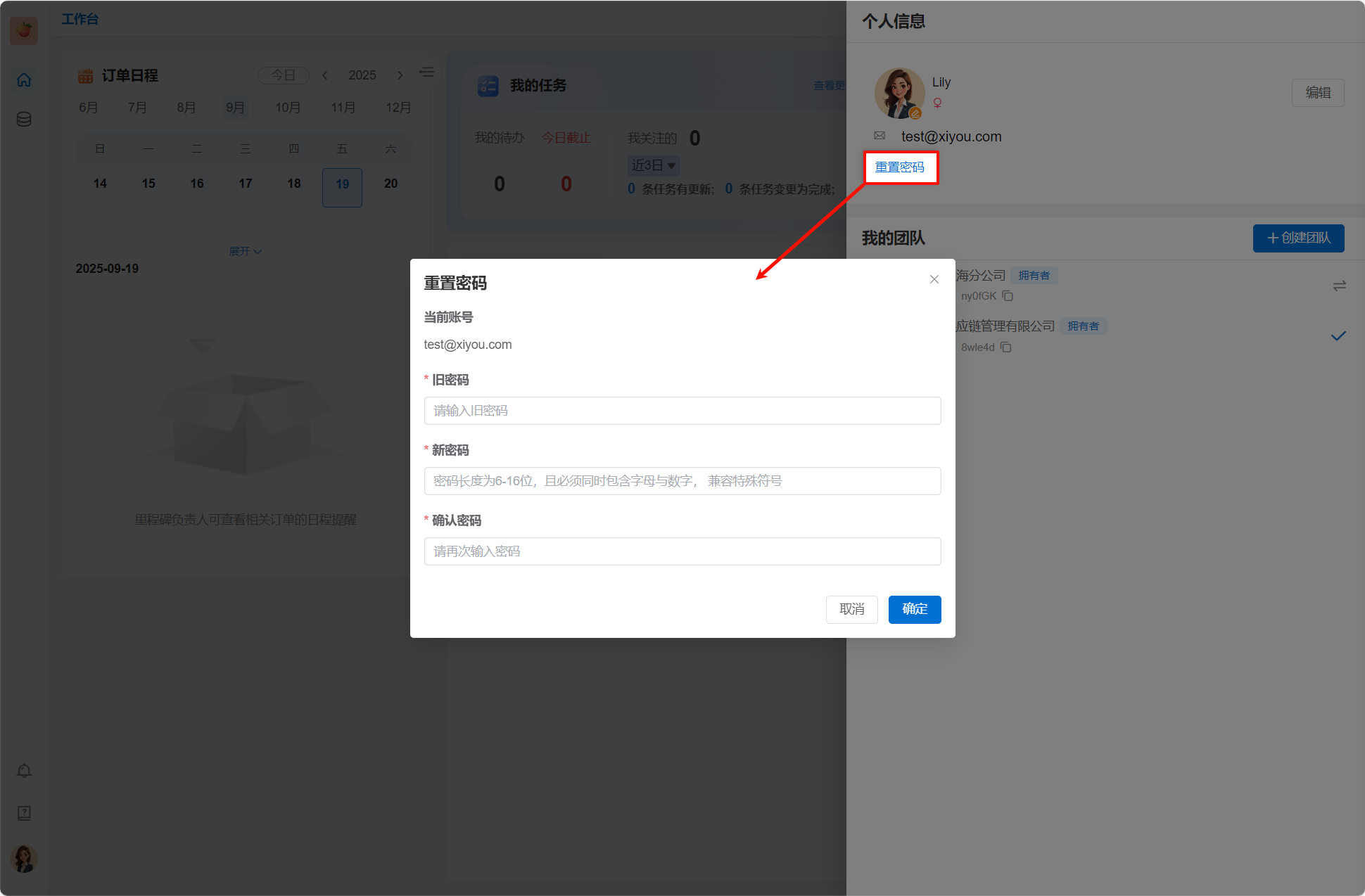Expand the calendar with 展开
The width and height of the screenshot is (1365, 896).
tap(245, 251)
